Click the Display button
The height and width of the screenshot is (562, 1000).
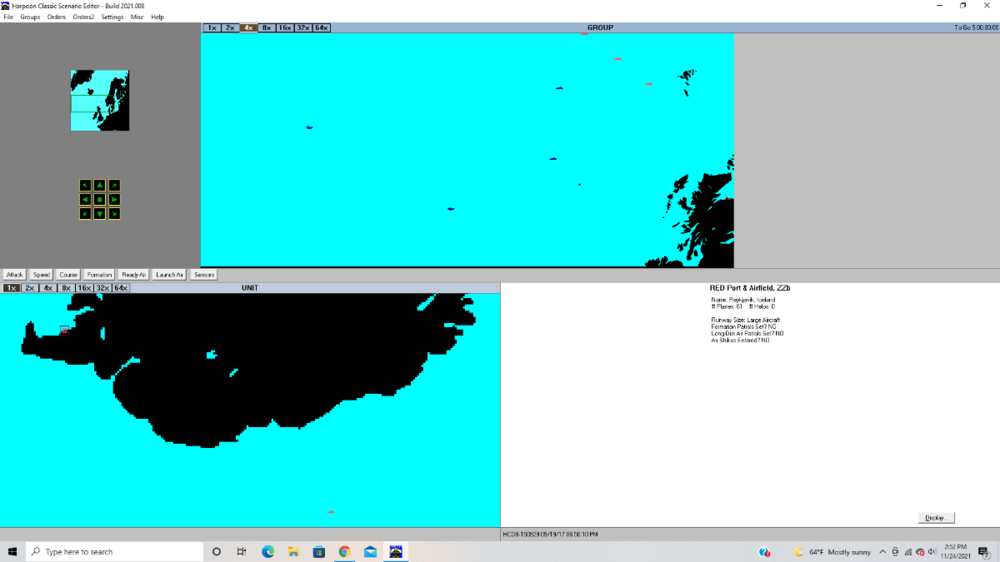(936, 518)
